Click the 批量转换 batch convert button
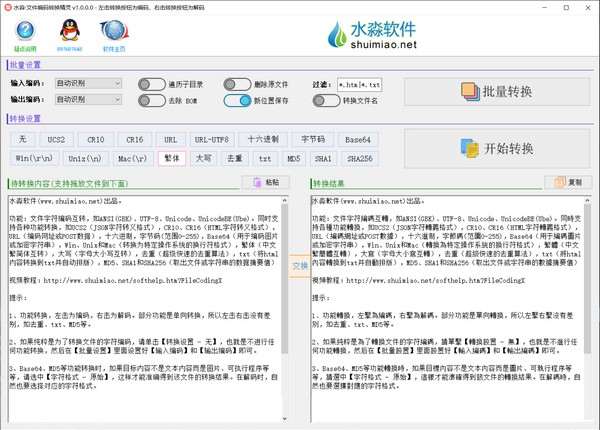This screenshot has width=600, height=430. [x=497, y=92]
